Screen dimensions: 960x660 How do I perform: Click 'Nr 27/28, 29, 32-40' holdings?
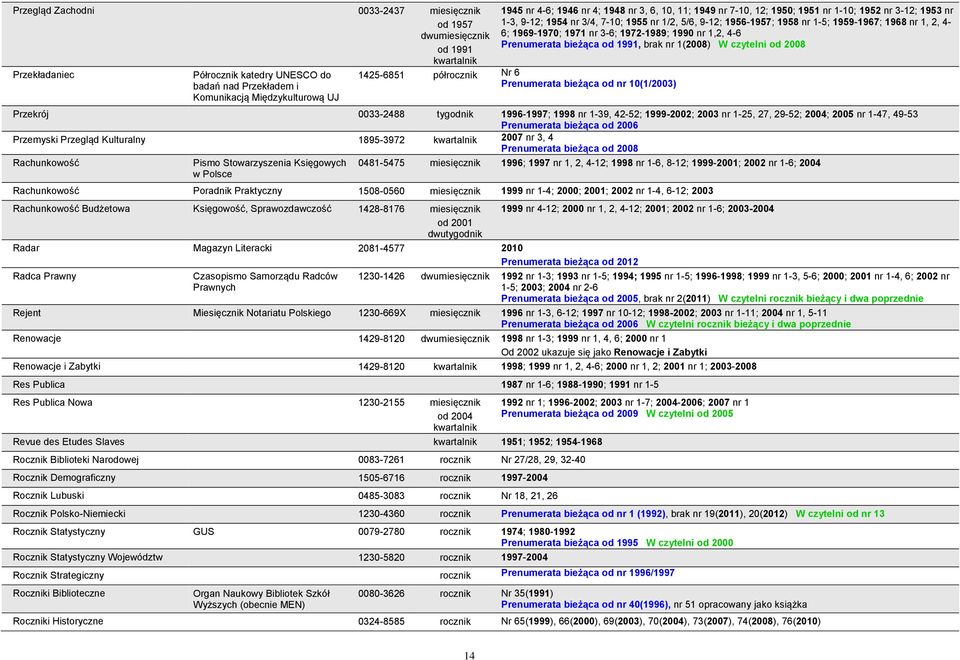pyautogui.click(x=542, y=460)
